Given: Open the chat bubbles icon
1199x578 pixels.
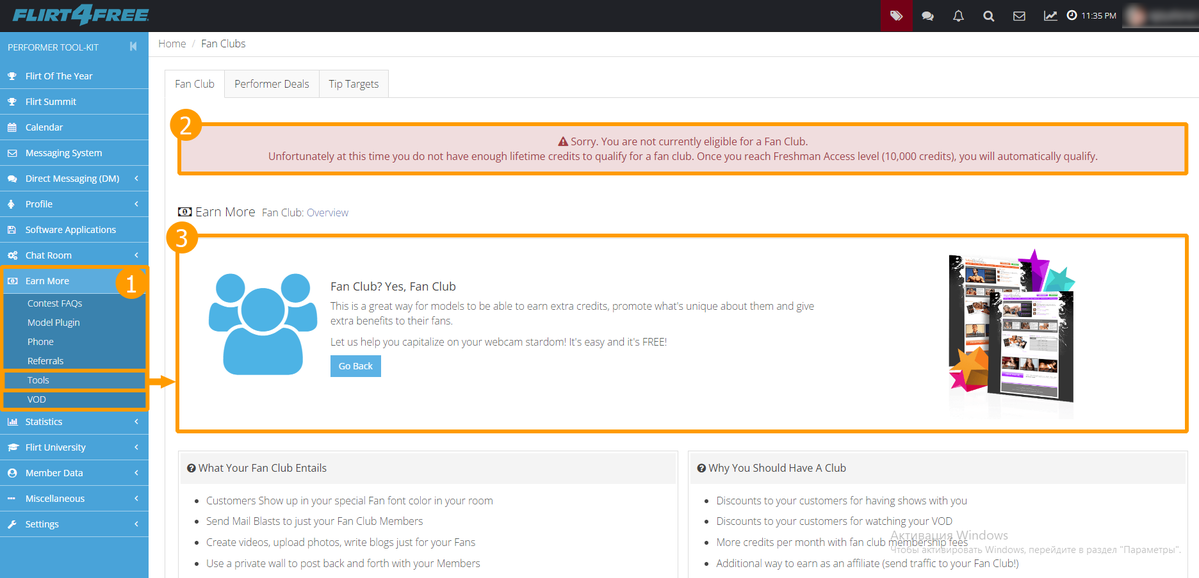Looking at the screenshot, I should click(x=928, y=16).
